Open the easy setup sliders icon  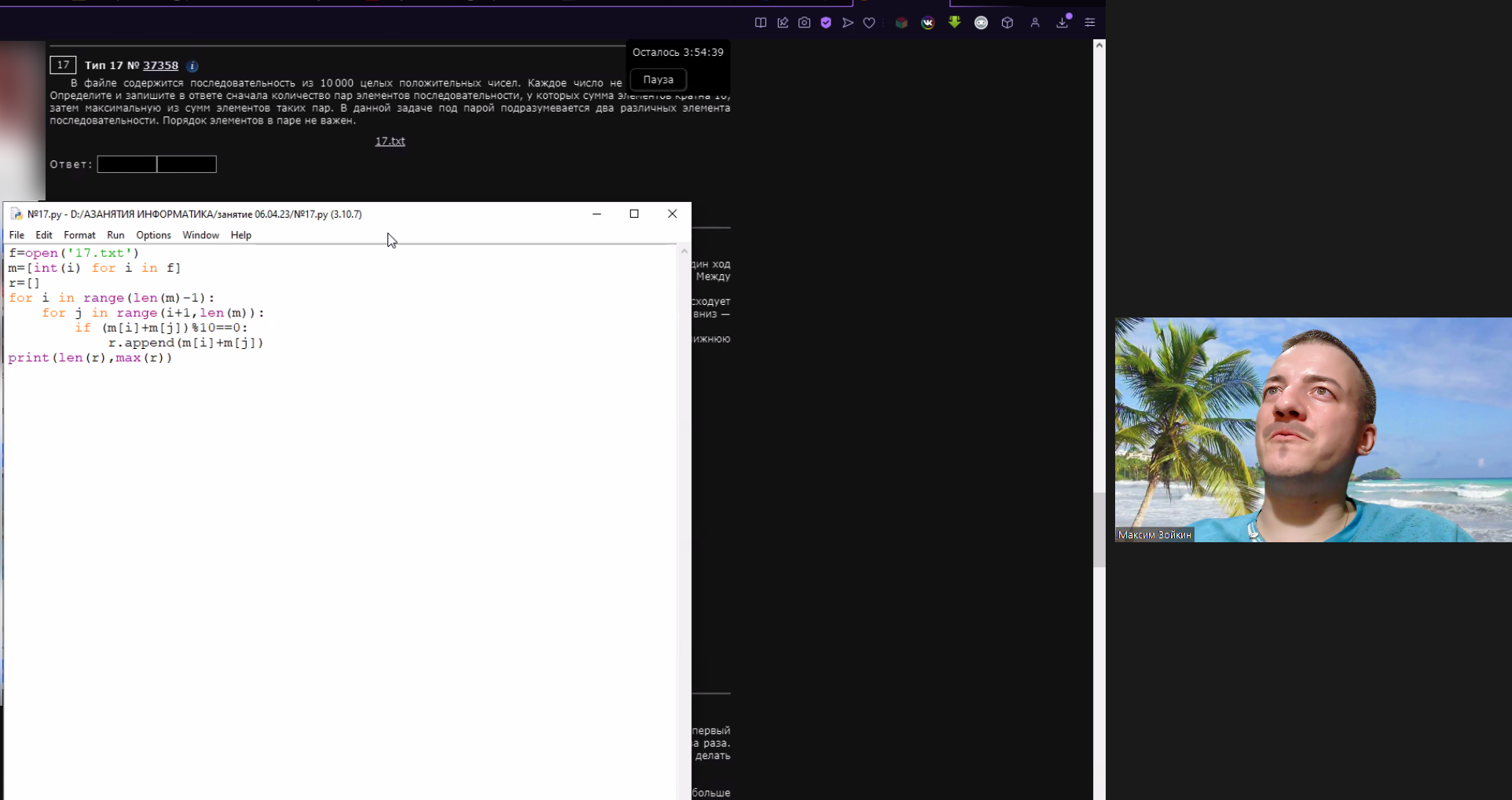pyautogui.click(x=1090, y=23)
